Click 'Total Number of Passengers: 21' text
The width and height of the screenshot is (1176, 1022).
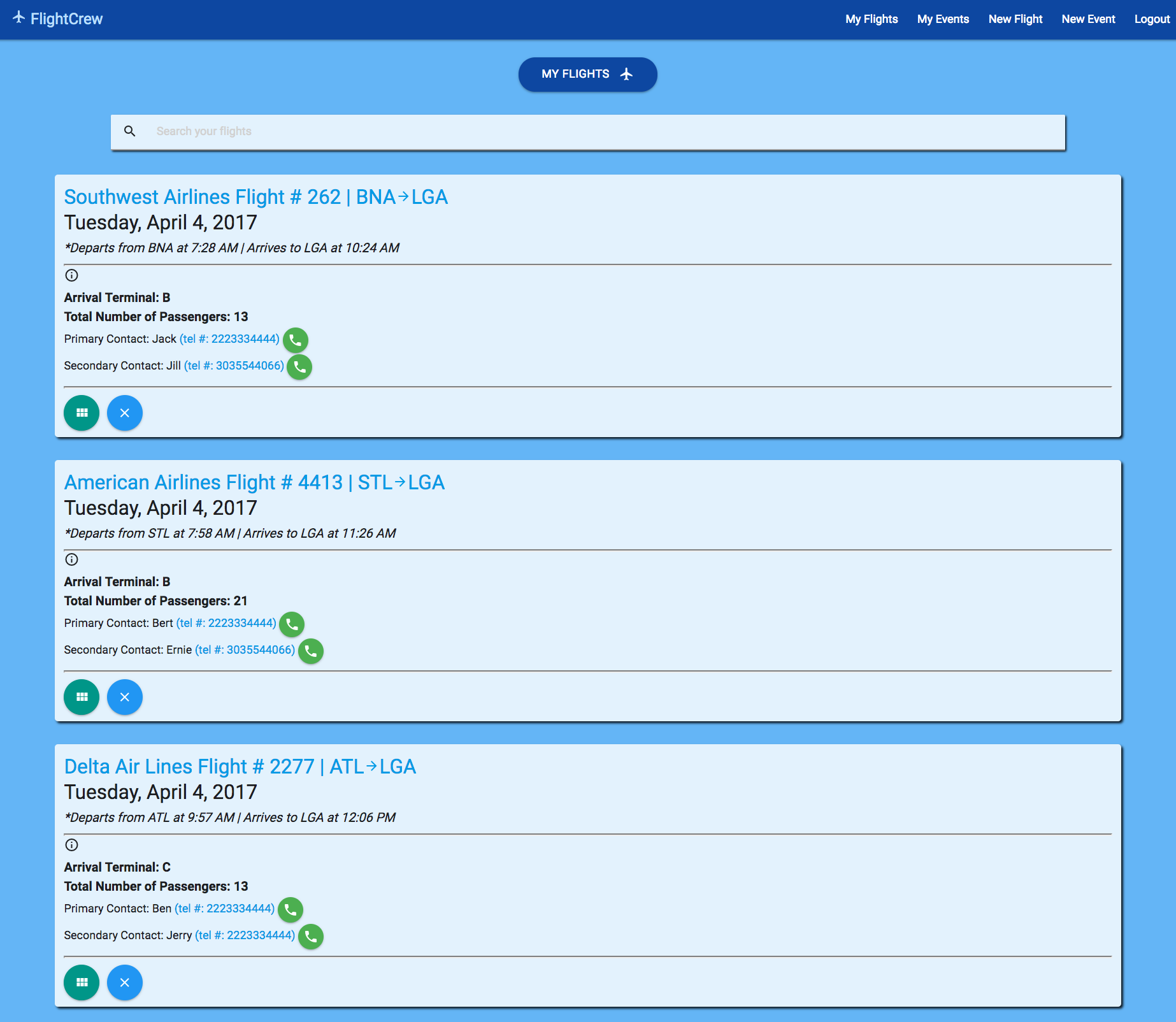[155, 601]
